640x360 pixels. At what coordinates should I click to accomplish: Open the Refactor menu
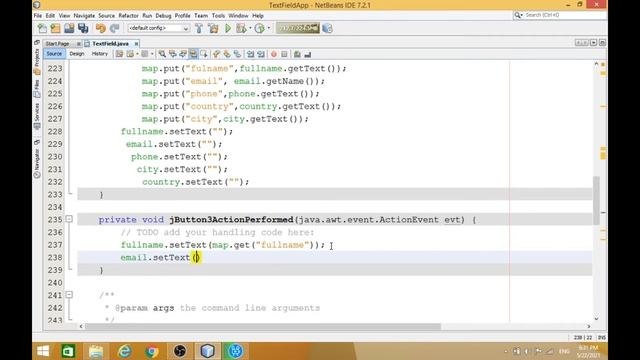[129, 16]
